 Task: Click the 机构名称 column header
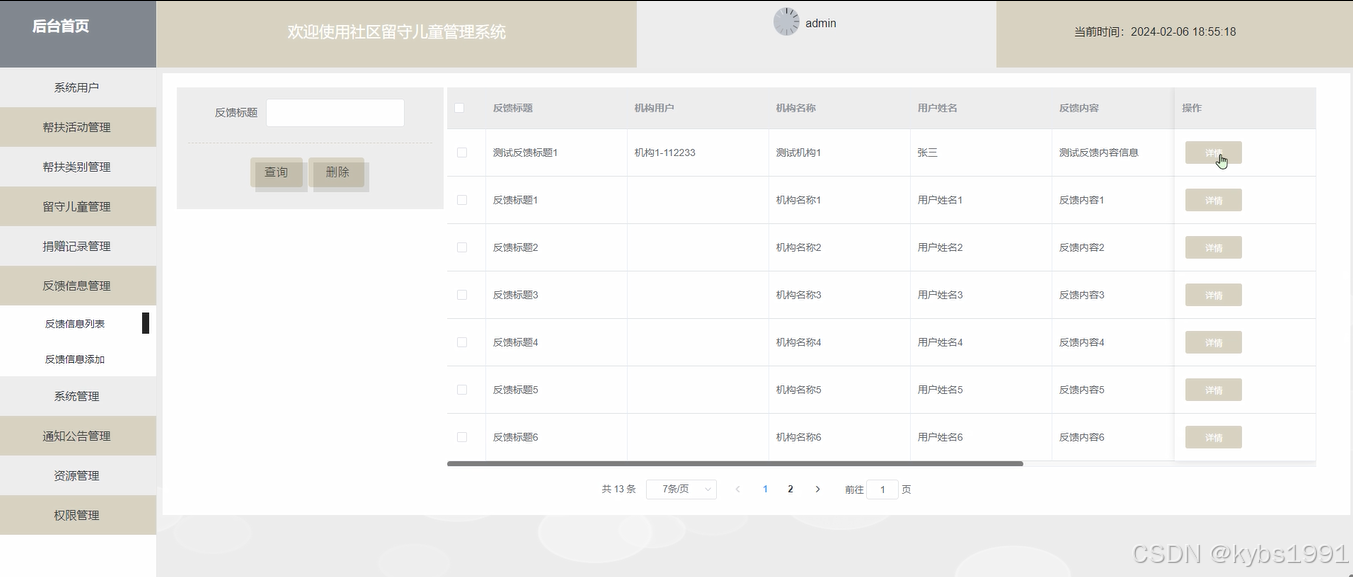(x=796, y=108)
